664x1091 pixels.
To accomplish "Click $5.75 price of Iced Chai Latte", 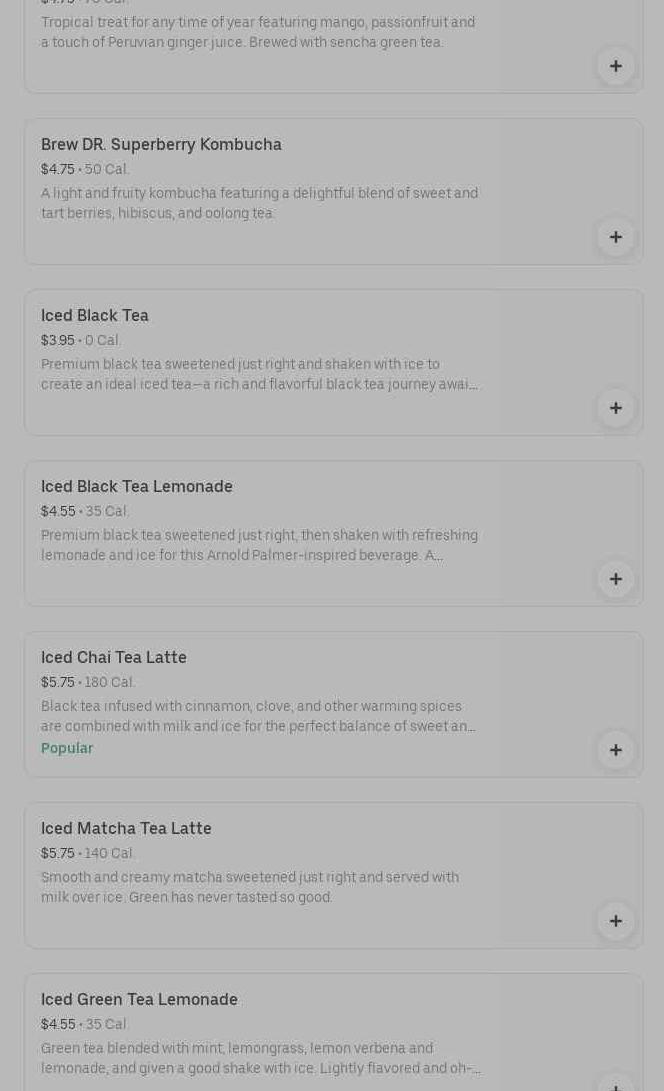I will click(58, 683).
